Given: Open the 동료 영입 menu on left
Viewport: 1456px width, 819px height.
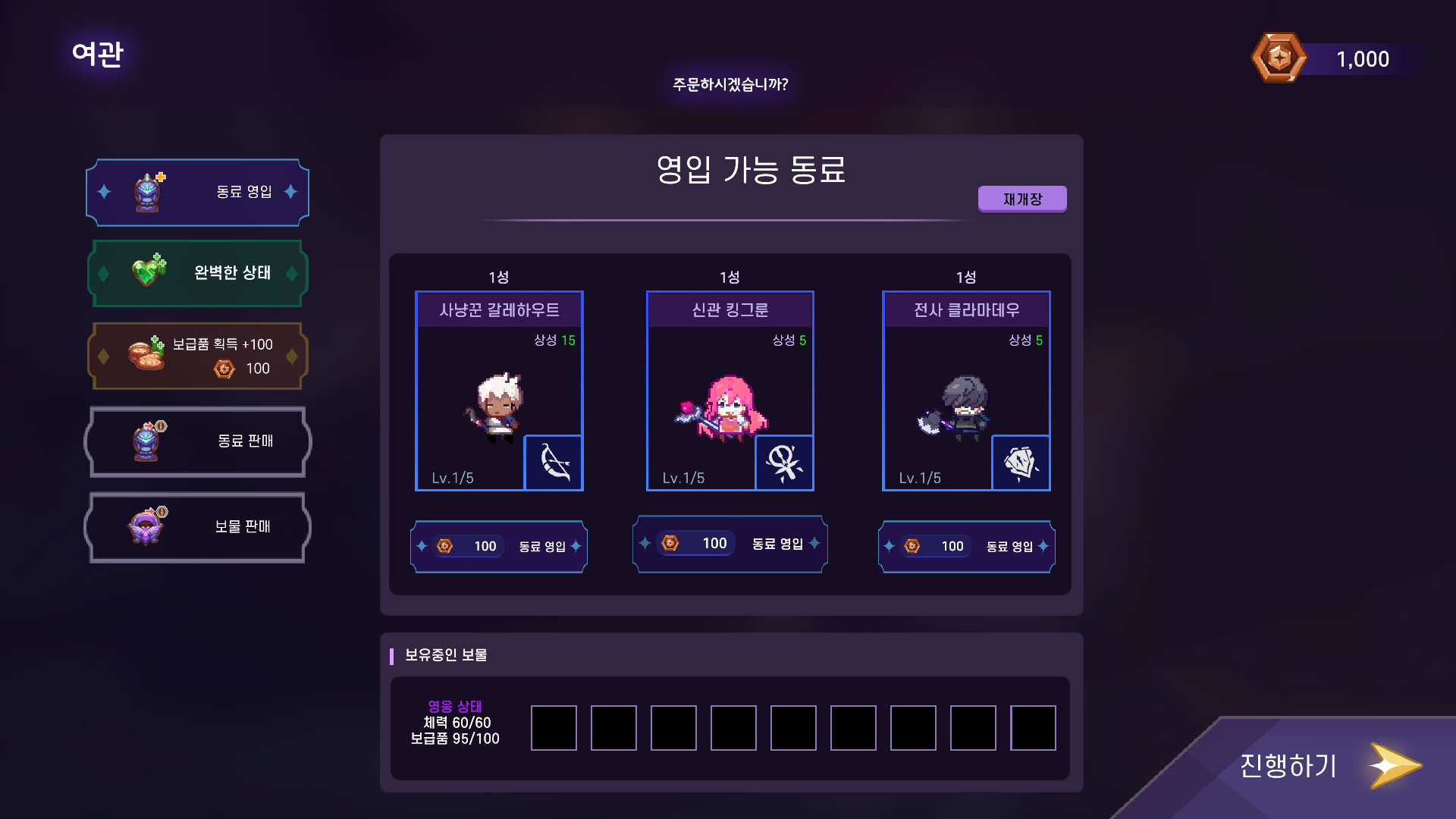Looking at the screenshot, I should (197, 193).
